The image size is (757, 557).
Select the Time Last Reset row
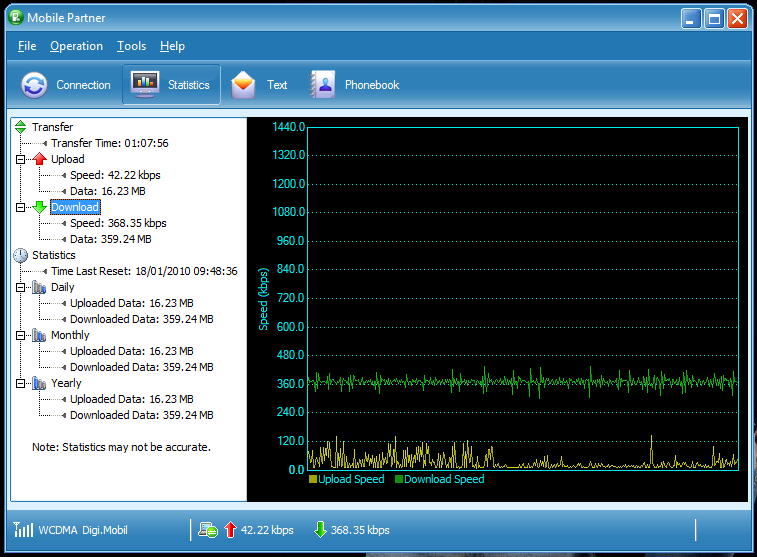coord(144,271)
